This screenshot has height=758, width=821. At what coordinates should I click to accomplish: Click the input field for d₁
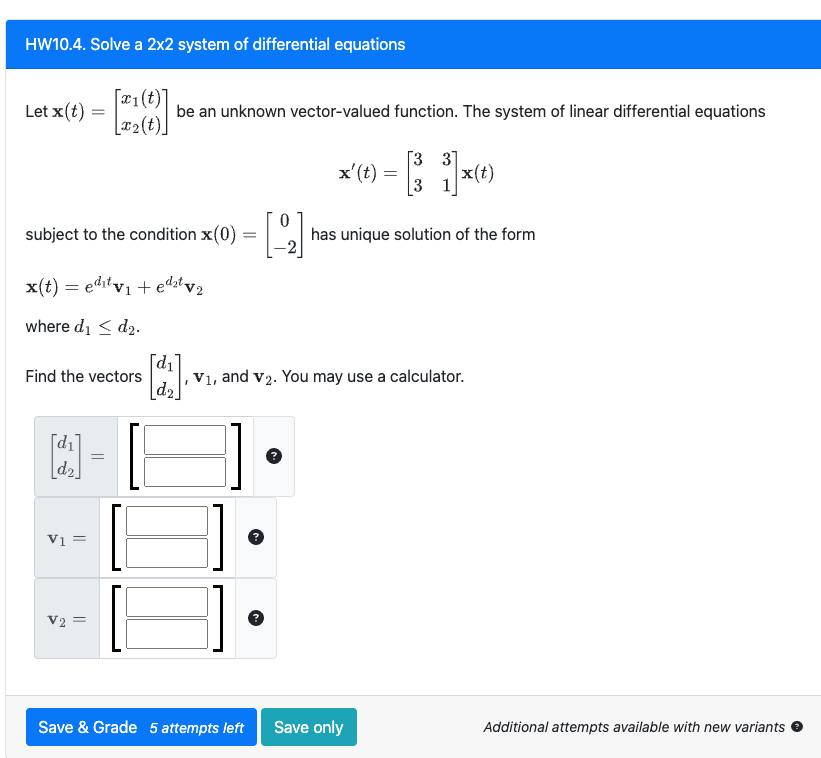point(184,438)
